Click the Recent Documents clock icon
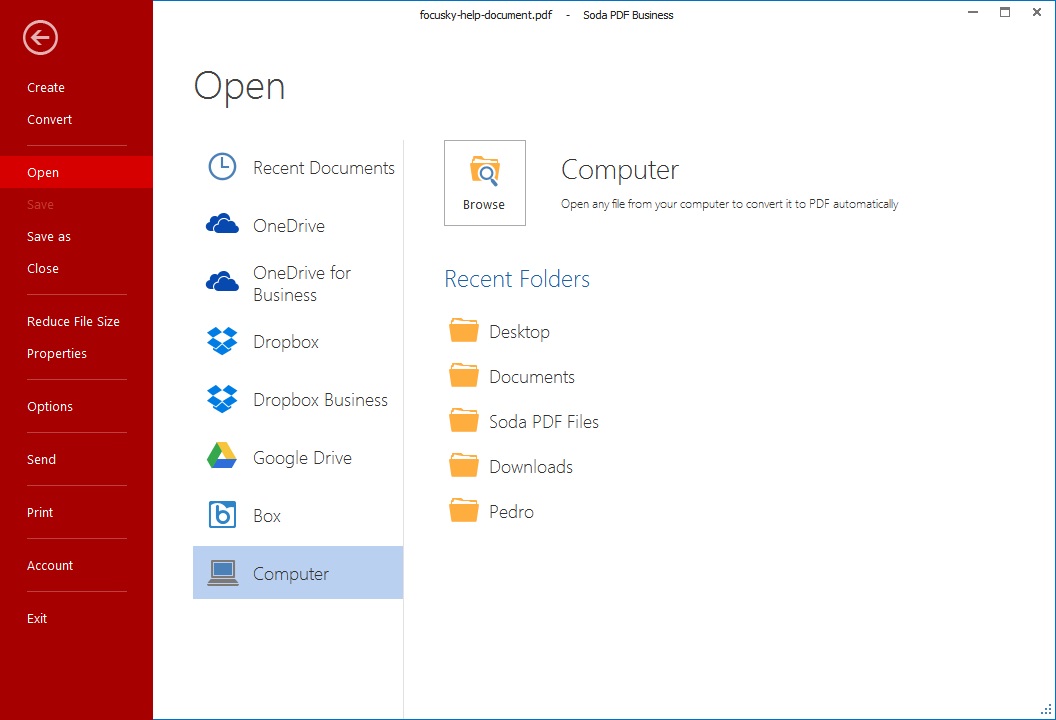The height and width of the screenshot is (720, 1056). pyautogui.click(x=222, y=167)
